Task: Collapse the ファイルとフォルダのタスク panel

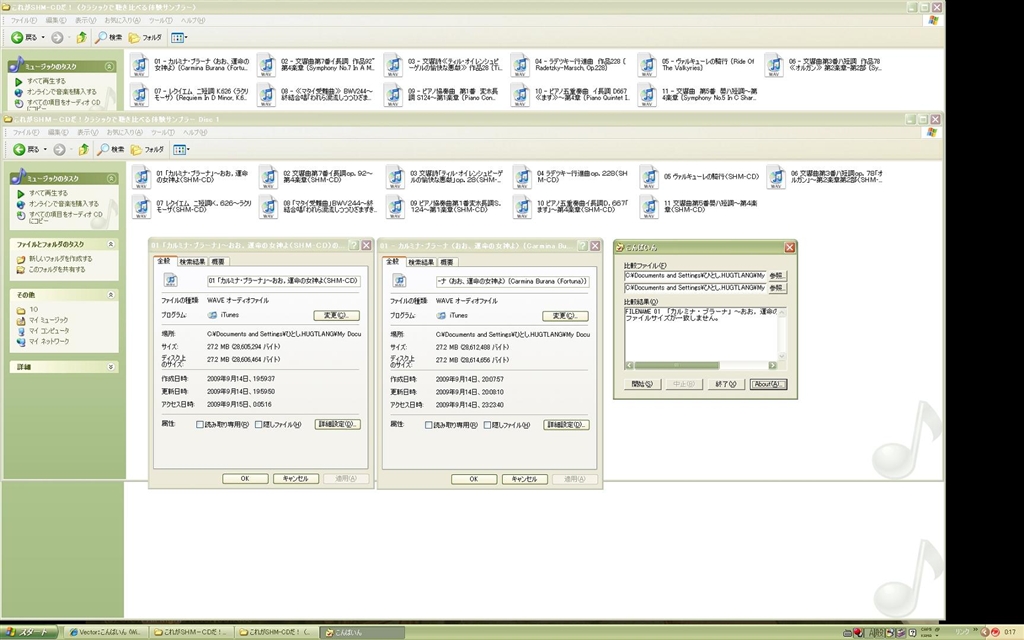Action: (110, 244)
